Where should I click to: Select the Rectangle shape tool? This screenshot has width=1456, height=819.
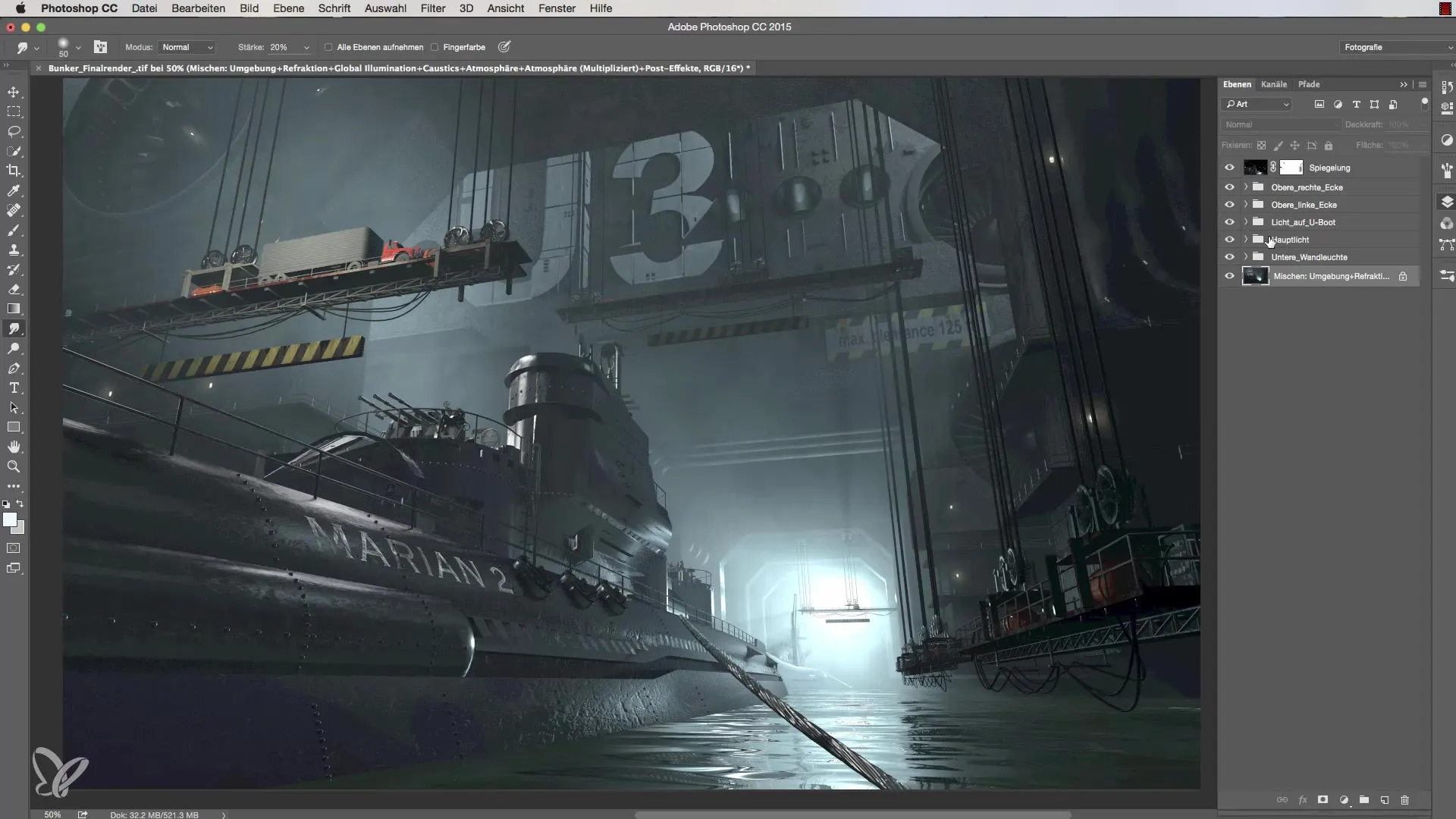pos(14,427)
